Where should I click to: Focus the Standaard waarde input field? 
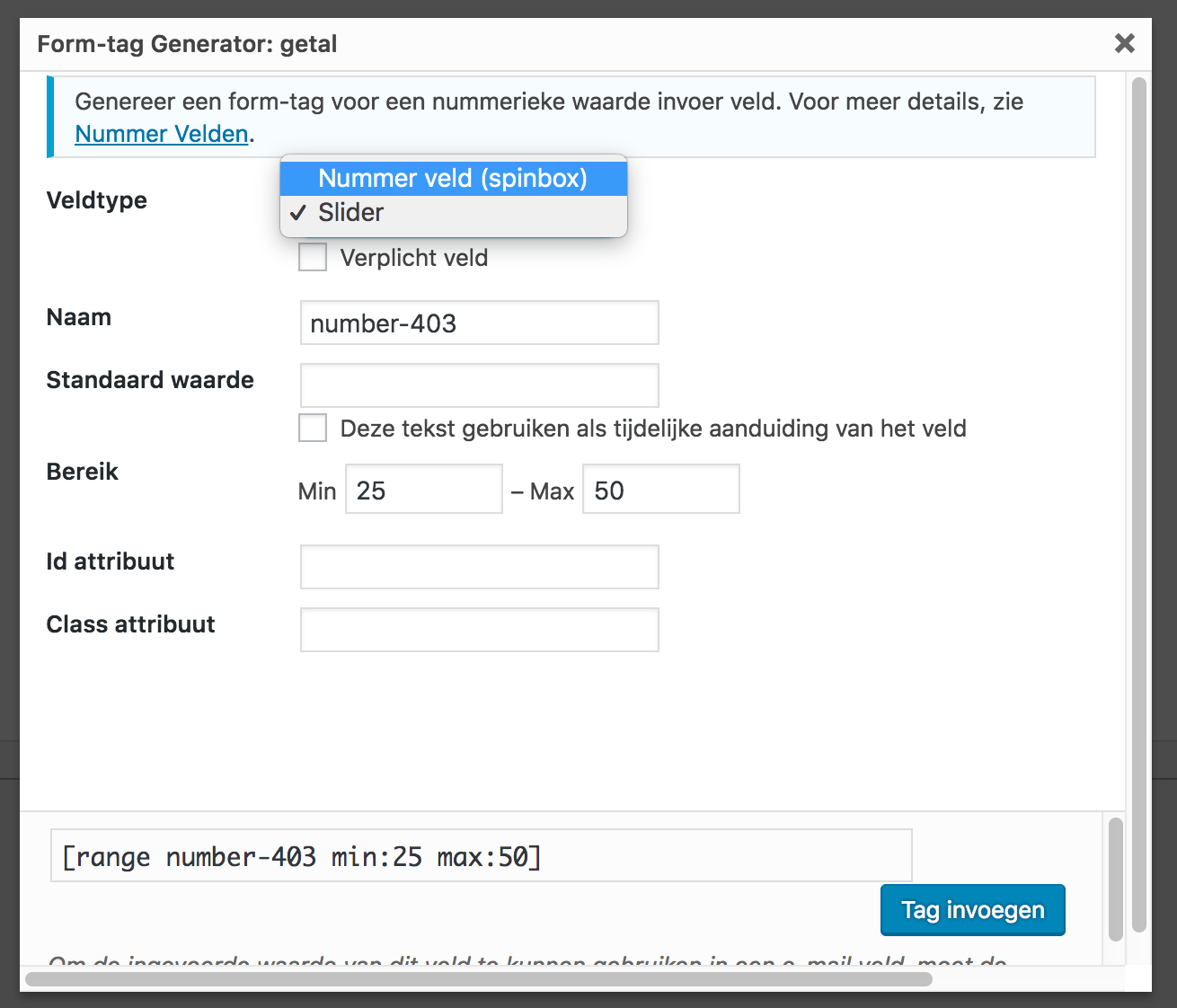[479, 385]
